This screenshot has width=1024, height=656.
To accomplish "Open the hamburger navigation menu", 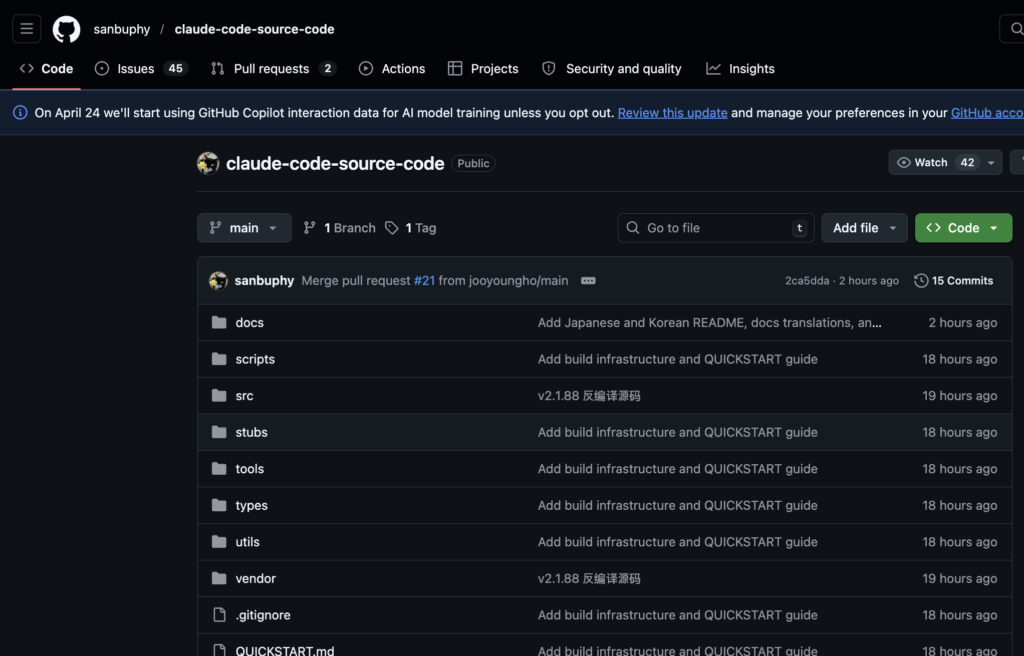I will [x=26, y=29].
